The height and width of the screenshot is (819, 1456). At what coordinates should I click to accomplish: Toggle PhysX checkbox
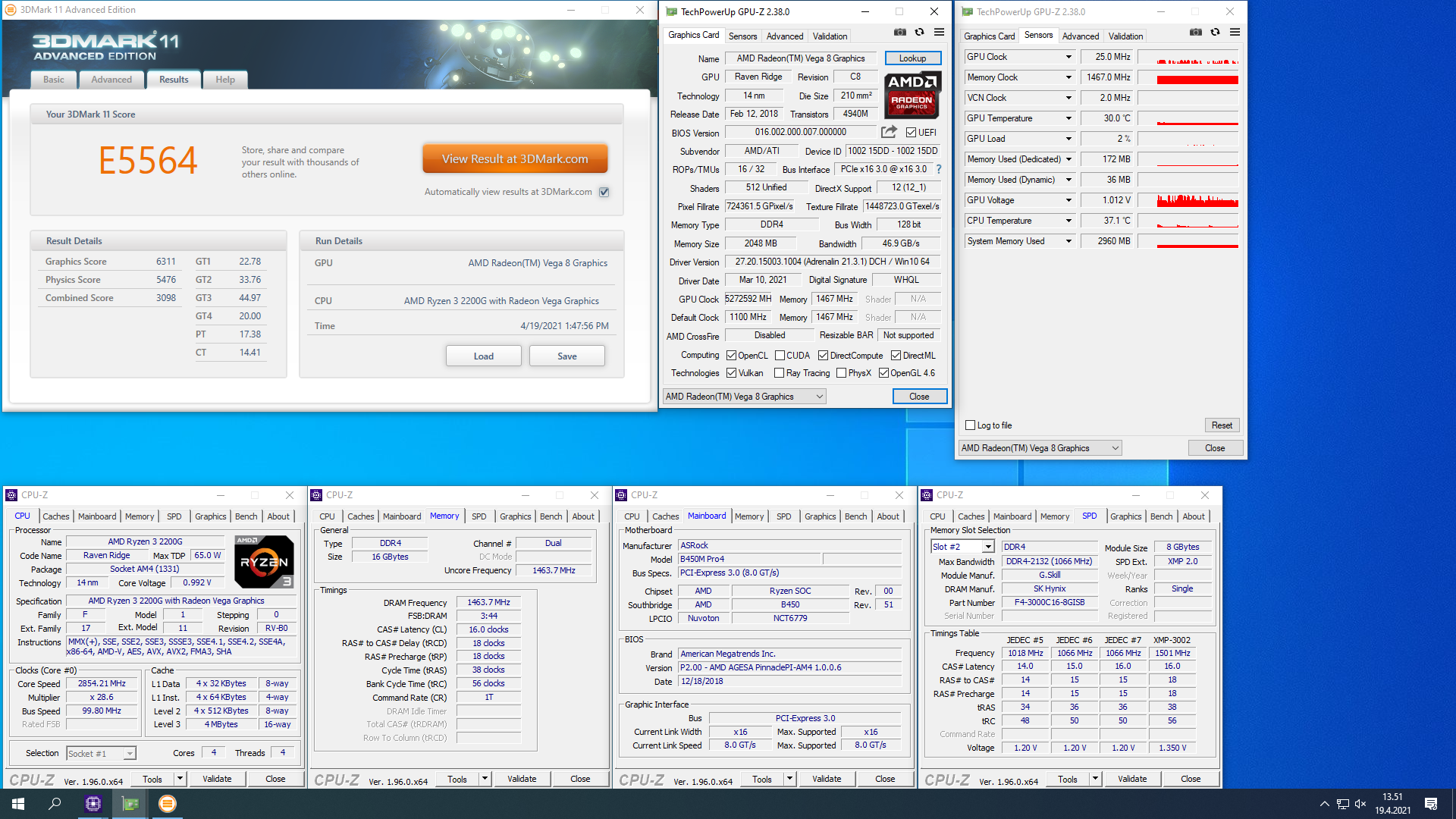841,372
